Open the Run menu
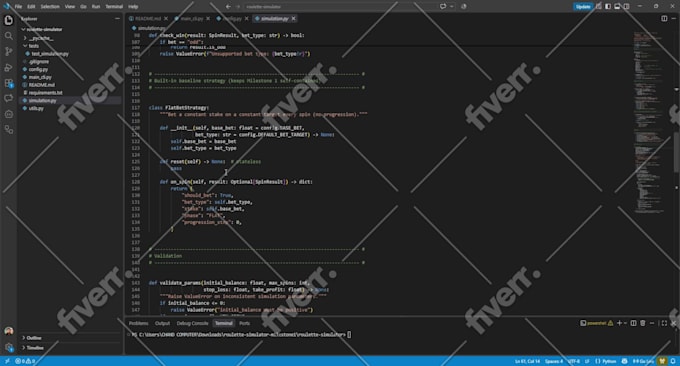The width and height of the screenshot is (680, 366). (96, 7)
